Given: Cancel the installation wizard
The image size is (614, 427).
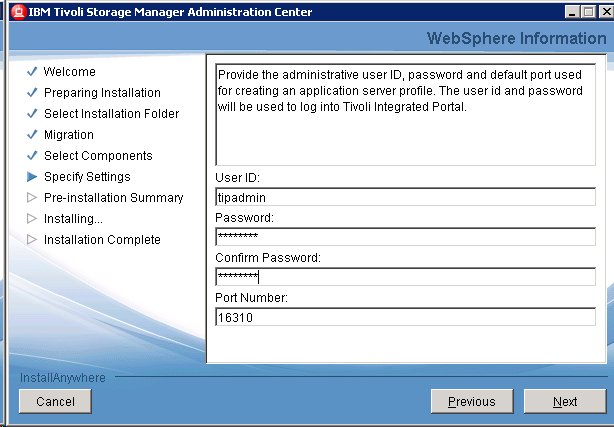Looking at the screenshot, I should (x=55, y=402).
